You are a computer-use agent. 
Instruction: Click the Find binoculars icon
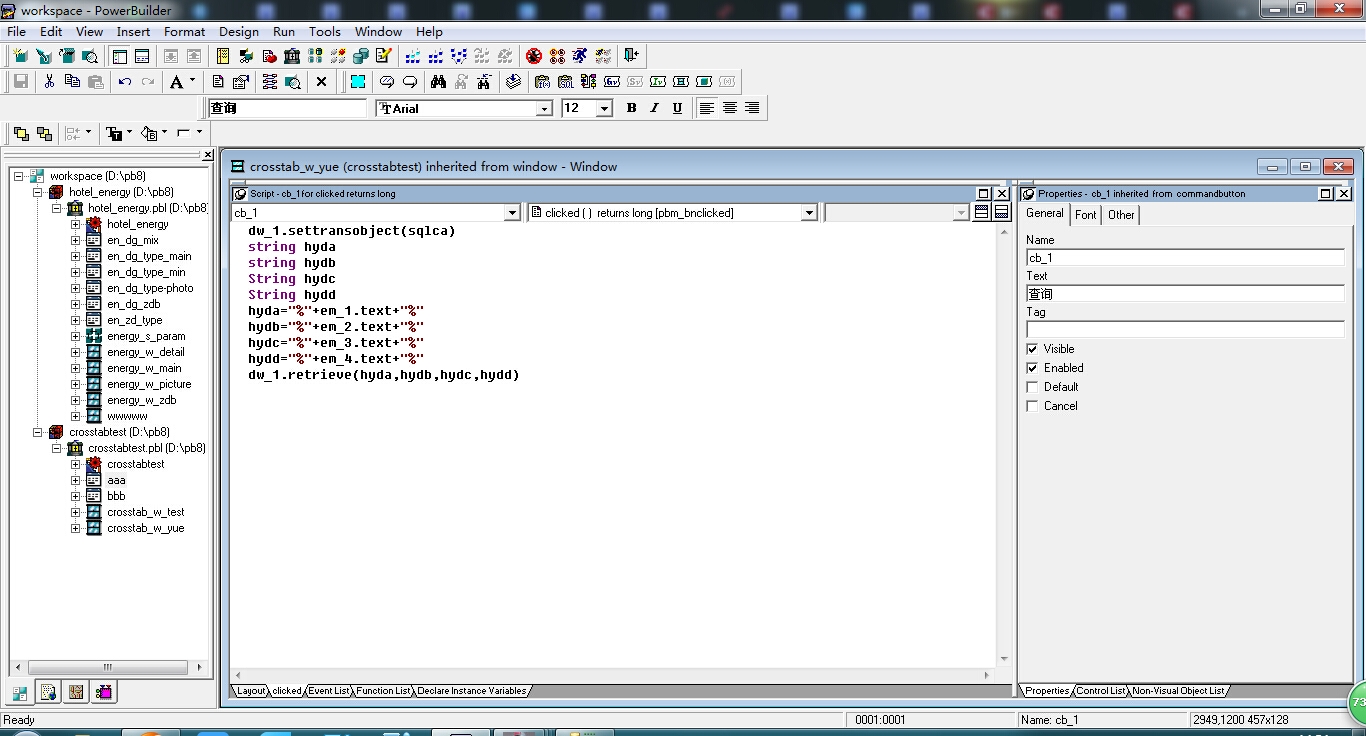tap(437, 82)
